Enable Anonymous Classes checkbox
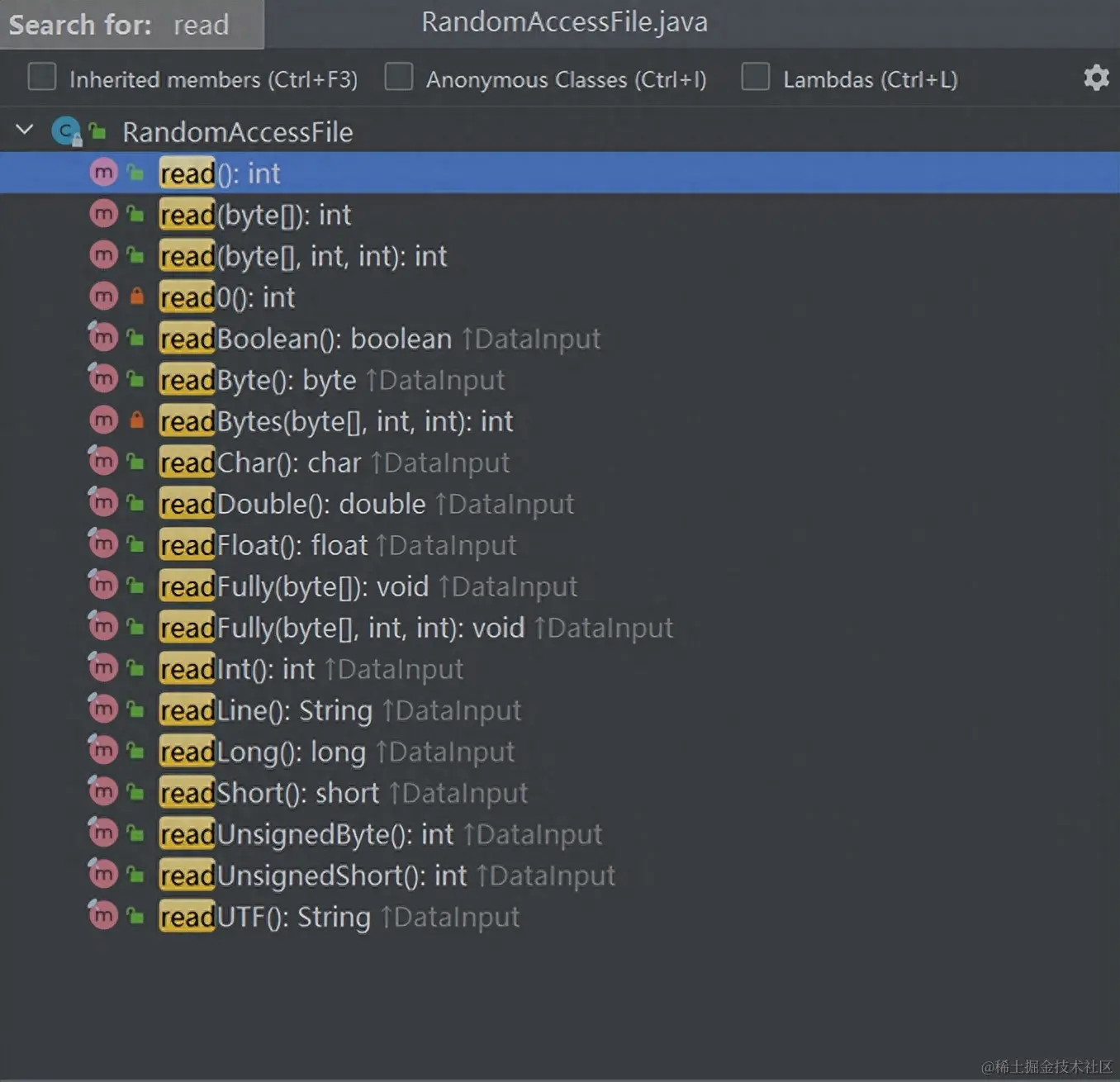The height and width of the screenshot is (1082, 1120). tap(399, 77)
